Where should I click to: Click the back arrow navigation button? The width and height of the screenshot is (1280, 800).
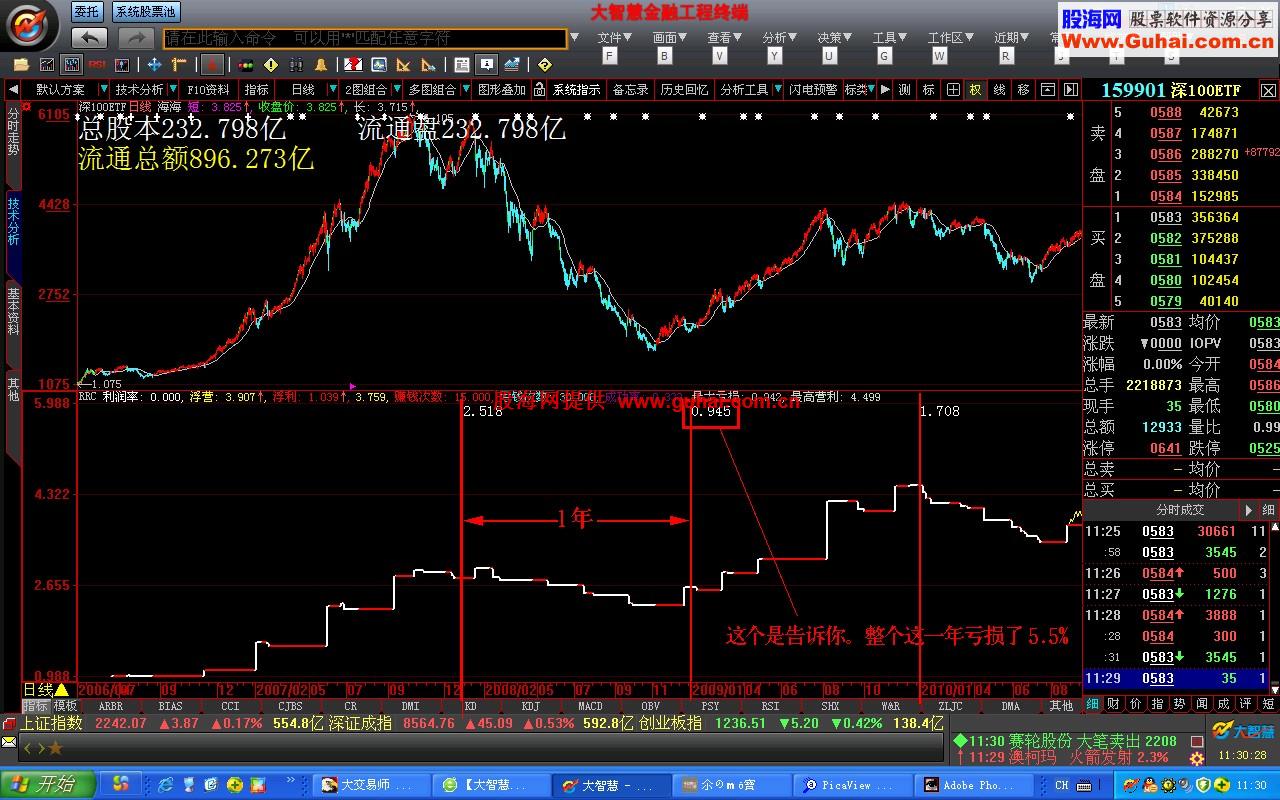pos(89,38)
